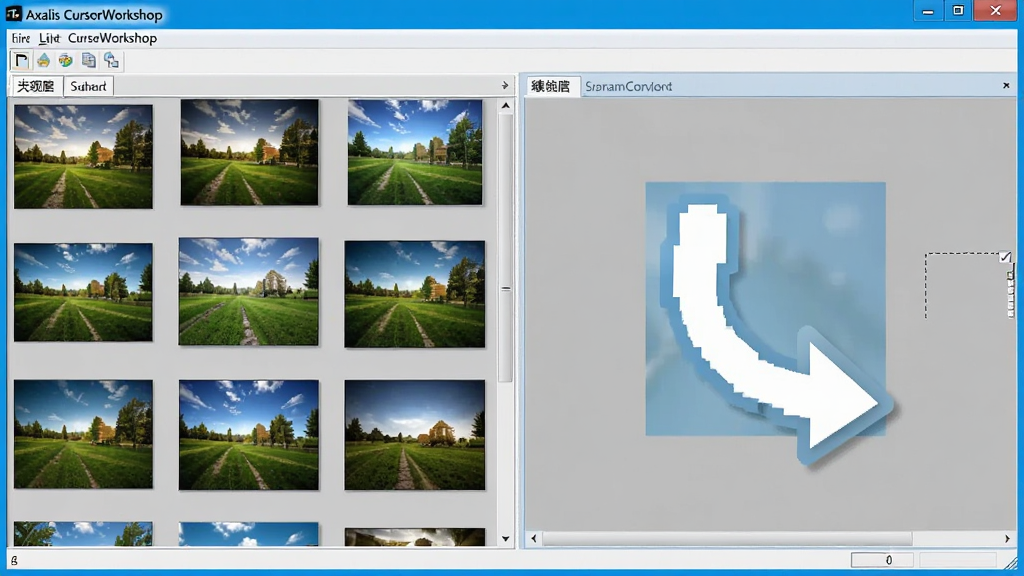Click the Axalis CursorWorkshop title bar app icon

click(x=13, y=14)
